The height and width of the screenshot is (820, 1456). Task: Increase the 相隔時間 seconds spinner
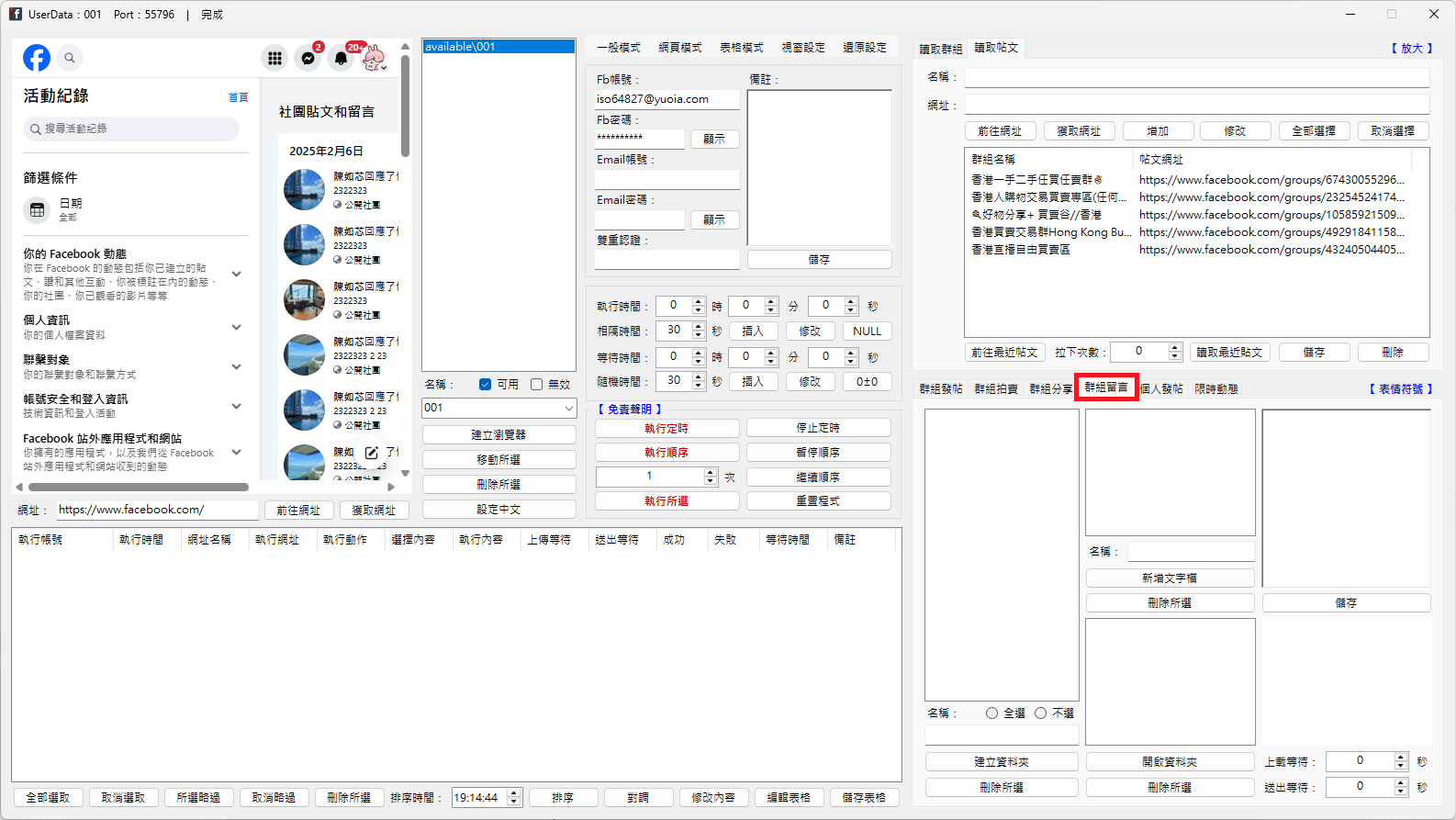(x=699, y=326)
